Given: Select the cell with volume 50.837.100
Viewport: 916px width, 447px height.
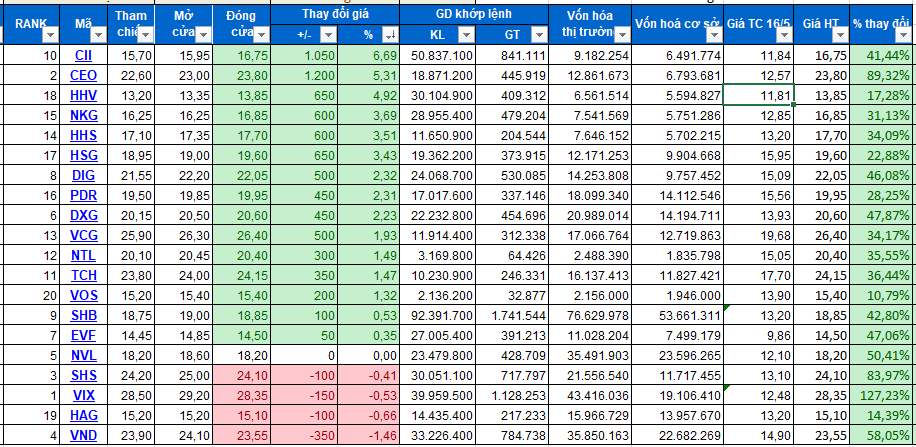Looking at the screenshot, I should pos(438,56).
